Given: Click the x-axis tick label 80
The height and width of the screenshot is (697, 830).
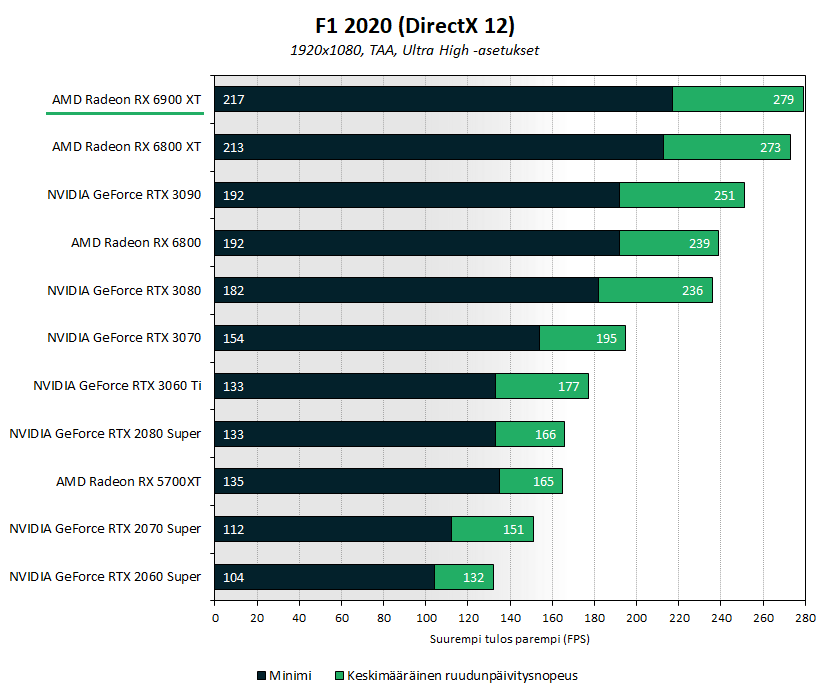Looking at the screenshot, I should (384, 618).
